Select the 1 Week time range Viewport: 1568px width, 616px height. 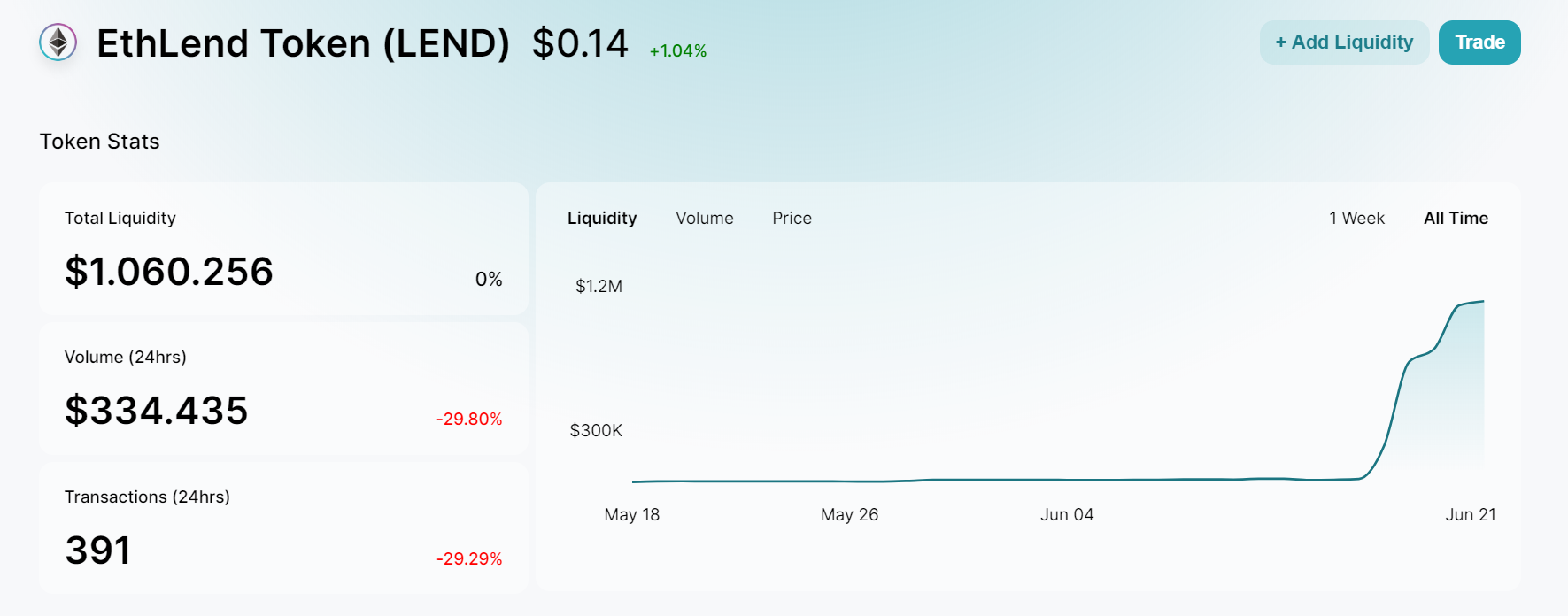[x=1356, y=219]
